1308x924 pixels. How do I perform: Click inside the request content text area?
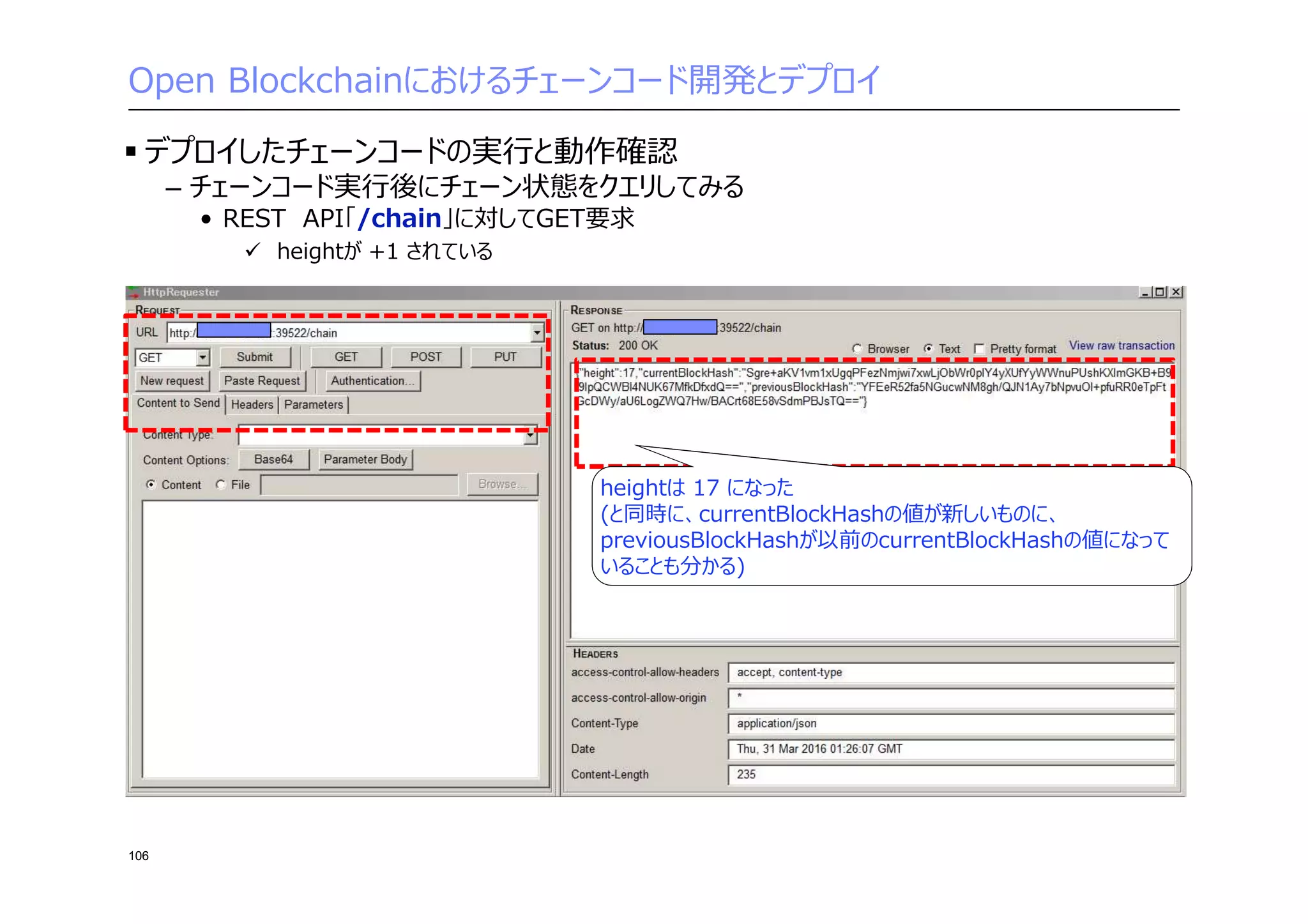point(340,639)
